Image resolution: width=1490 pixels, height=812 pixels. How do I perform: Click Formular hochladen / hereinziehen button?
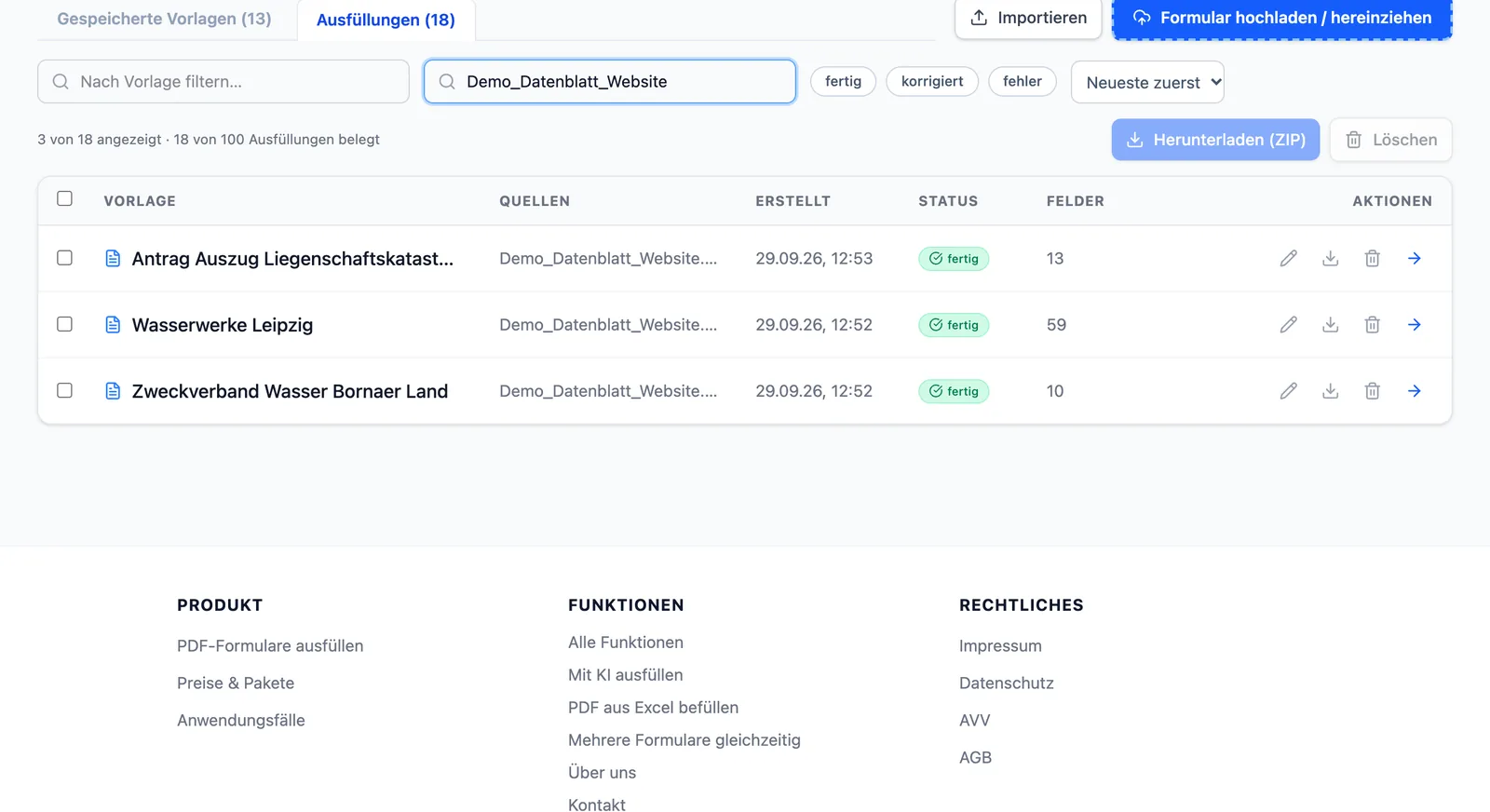(1282, 18)
